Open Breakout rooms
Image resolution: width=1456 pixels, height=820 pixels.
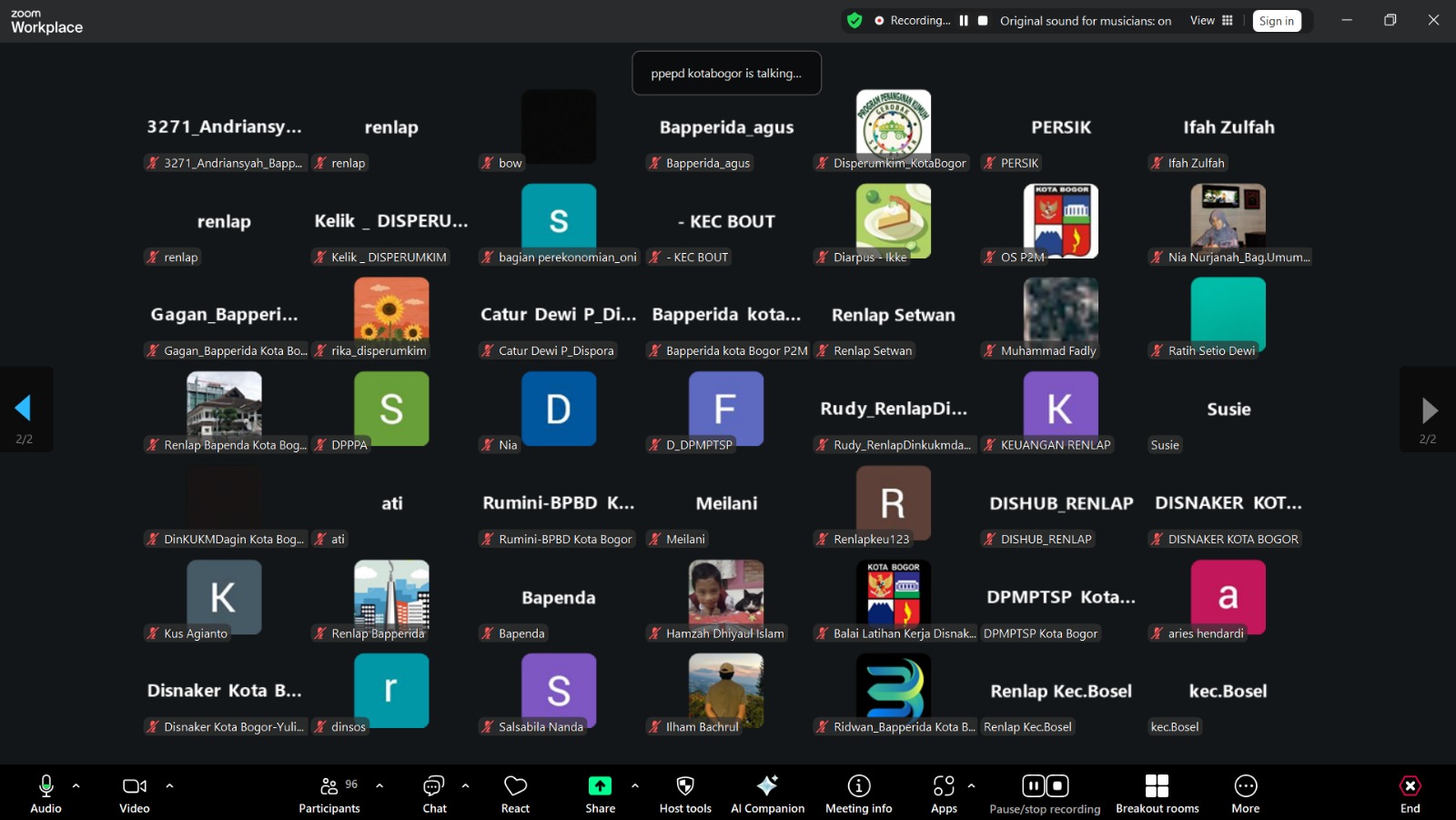[1157, 793]
